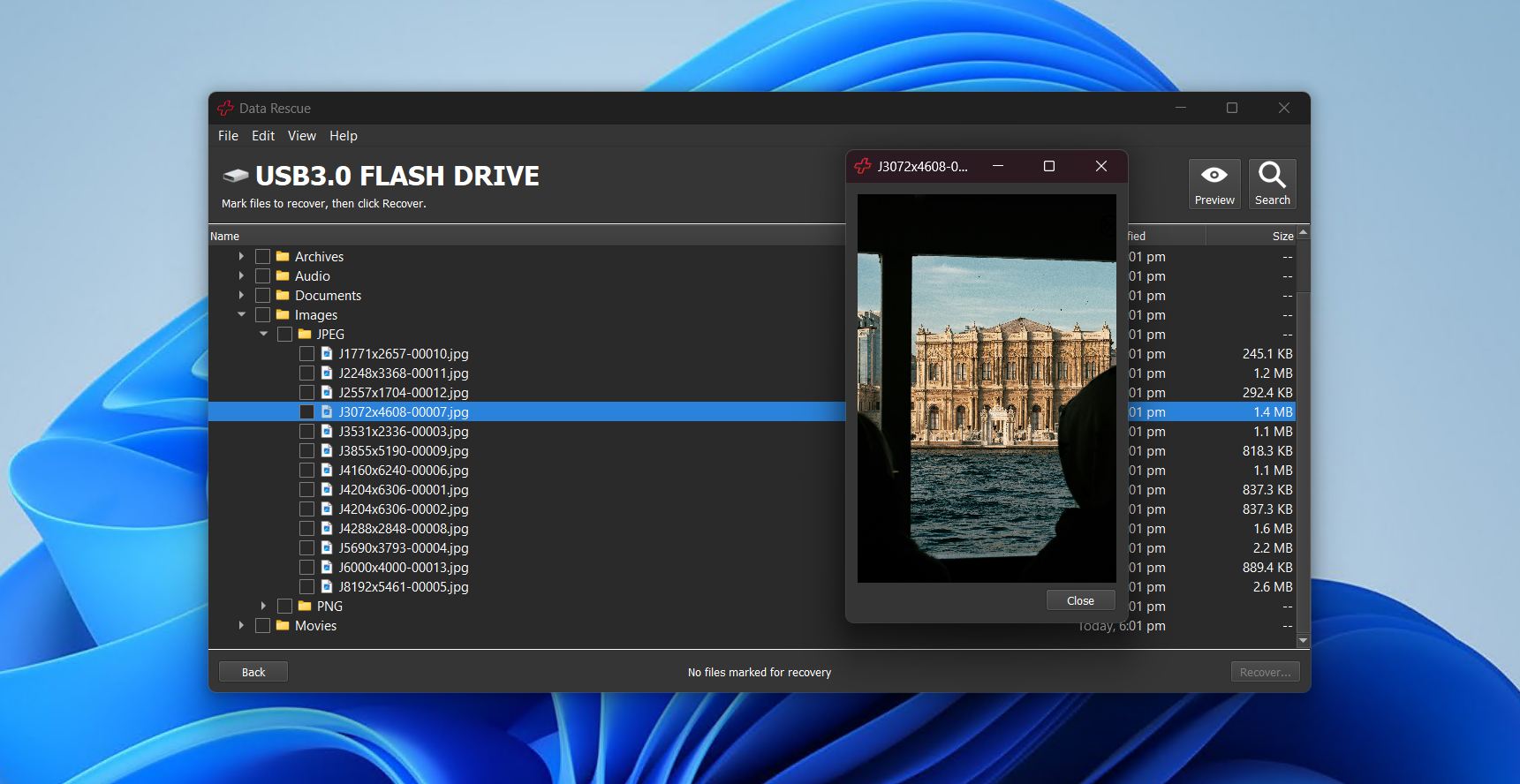Select the J6000x4000-00013.jpg filename
The height and width of the screenshot is (784, 1520).
[404, 567]
